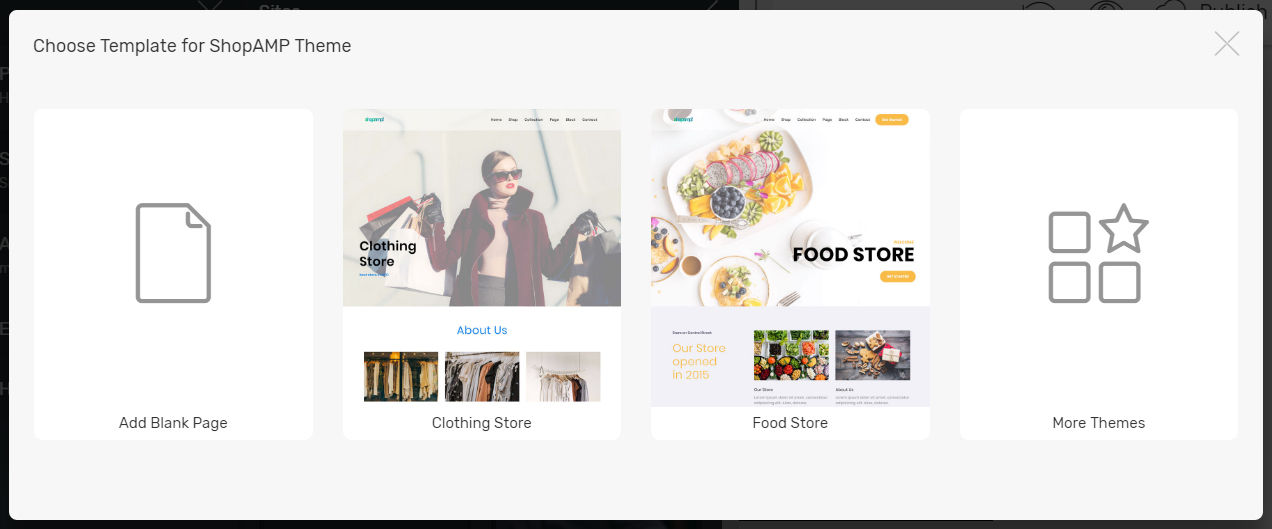Viewport: 1272px width, 529px height.
Task: Click the vegetables photo in Food Store preview
Action: click(x=791, y=355)
